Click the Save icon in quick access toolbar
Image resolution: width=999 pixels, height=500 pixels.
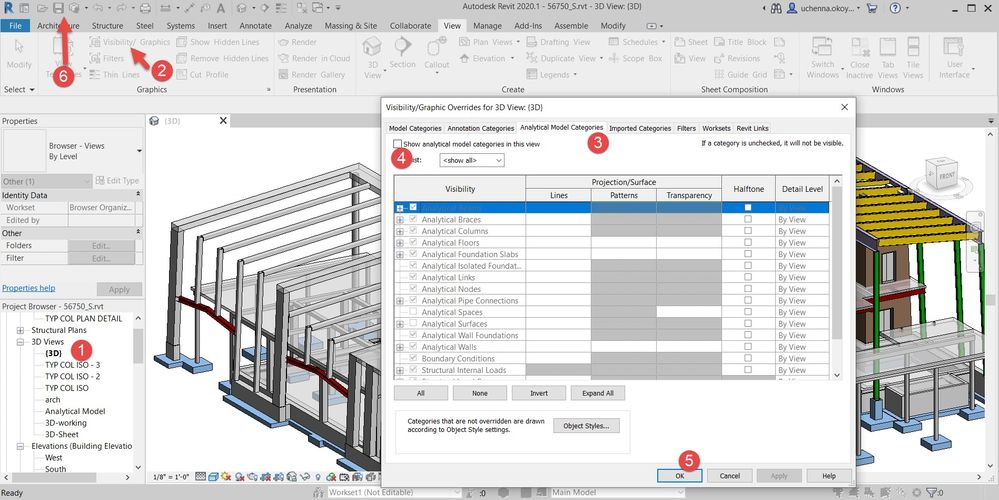click(58, 8)
